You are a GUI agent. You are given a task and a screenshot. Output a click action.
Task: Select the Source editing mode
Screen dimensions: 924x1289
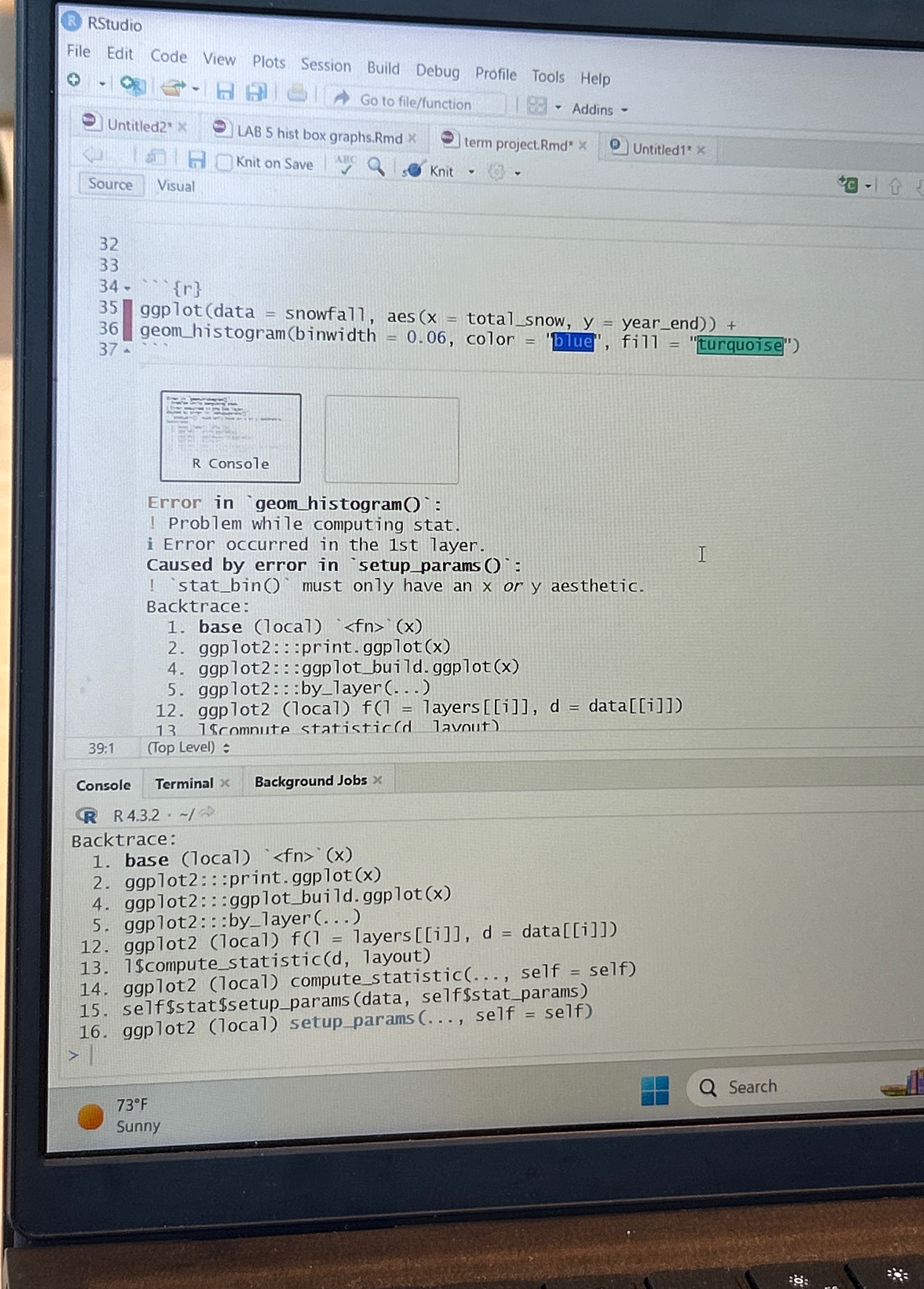pos(111,184)
